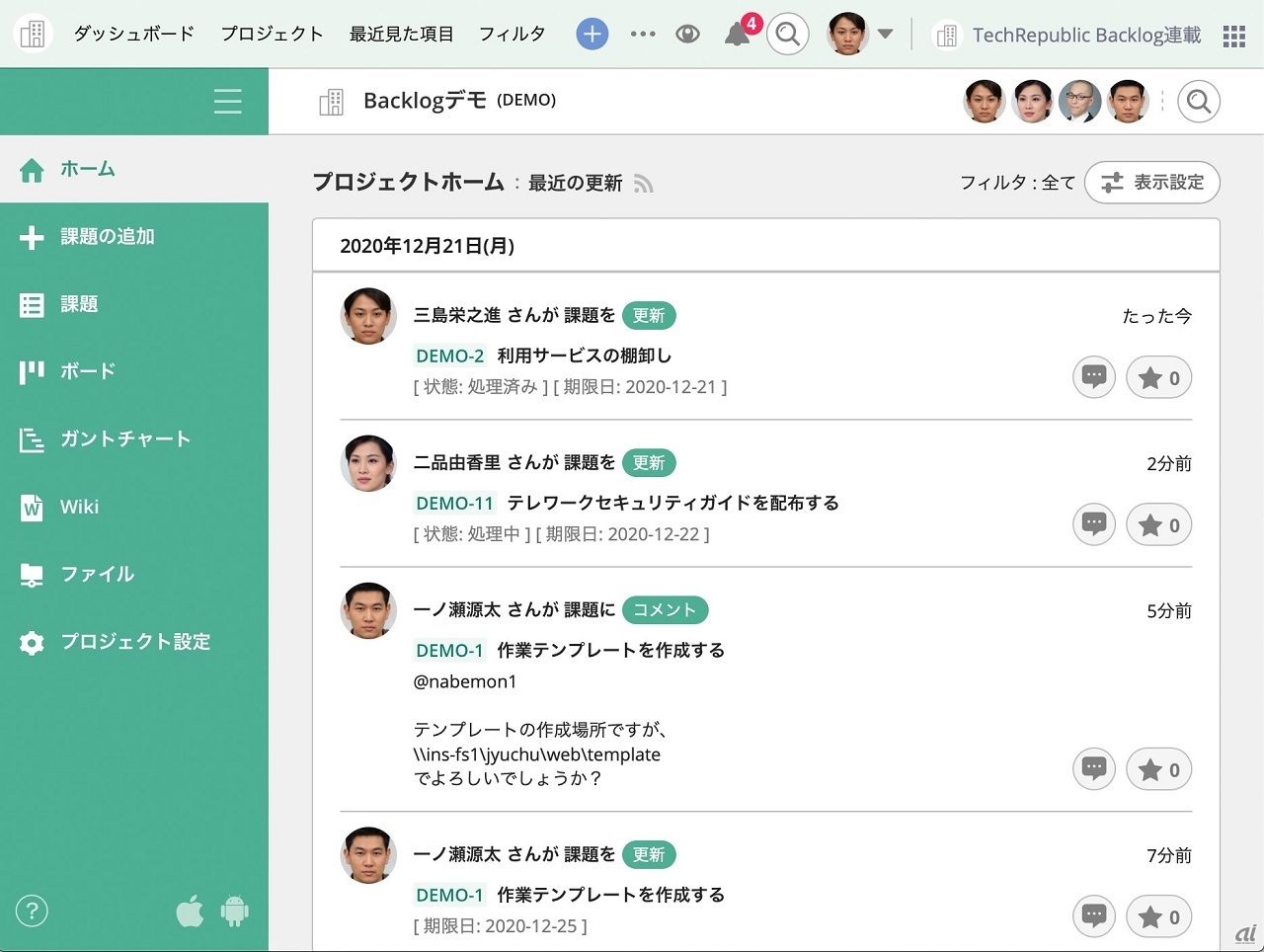Viewport: 1264px width, 952px height.
Task: Comment on the 7分前 DEMO-1 update
Action: point(1094,916)
